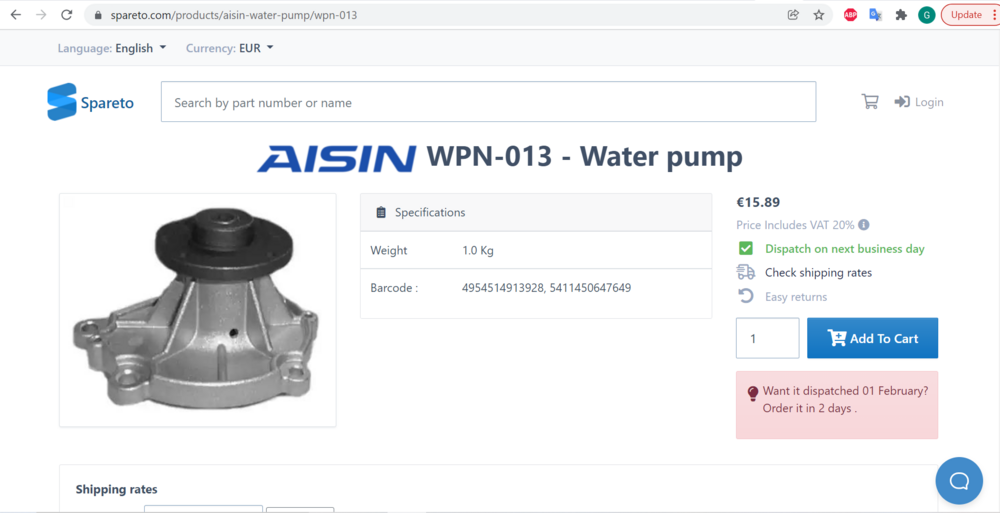Click Dispatch on next business day text

[x=845, y=249]
